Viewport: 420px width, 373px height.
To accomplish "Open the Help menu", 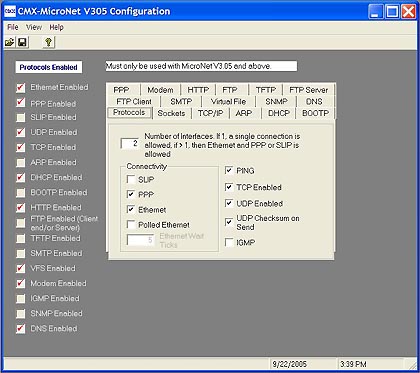I will click(x=56, y=27).
